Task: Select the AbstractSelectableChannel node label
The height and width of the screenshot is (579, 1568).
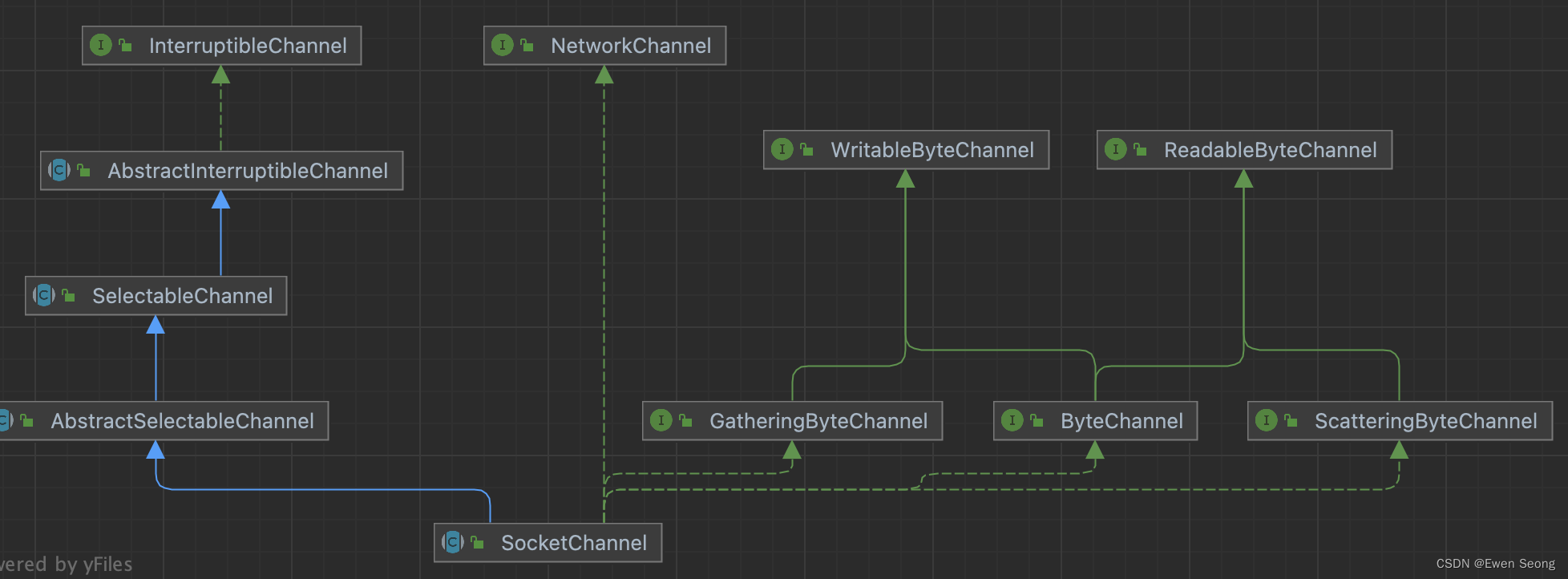Action: (x=183, y=421)
